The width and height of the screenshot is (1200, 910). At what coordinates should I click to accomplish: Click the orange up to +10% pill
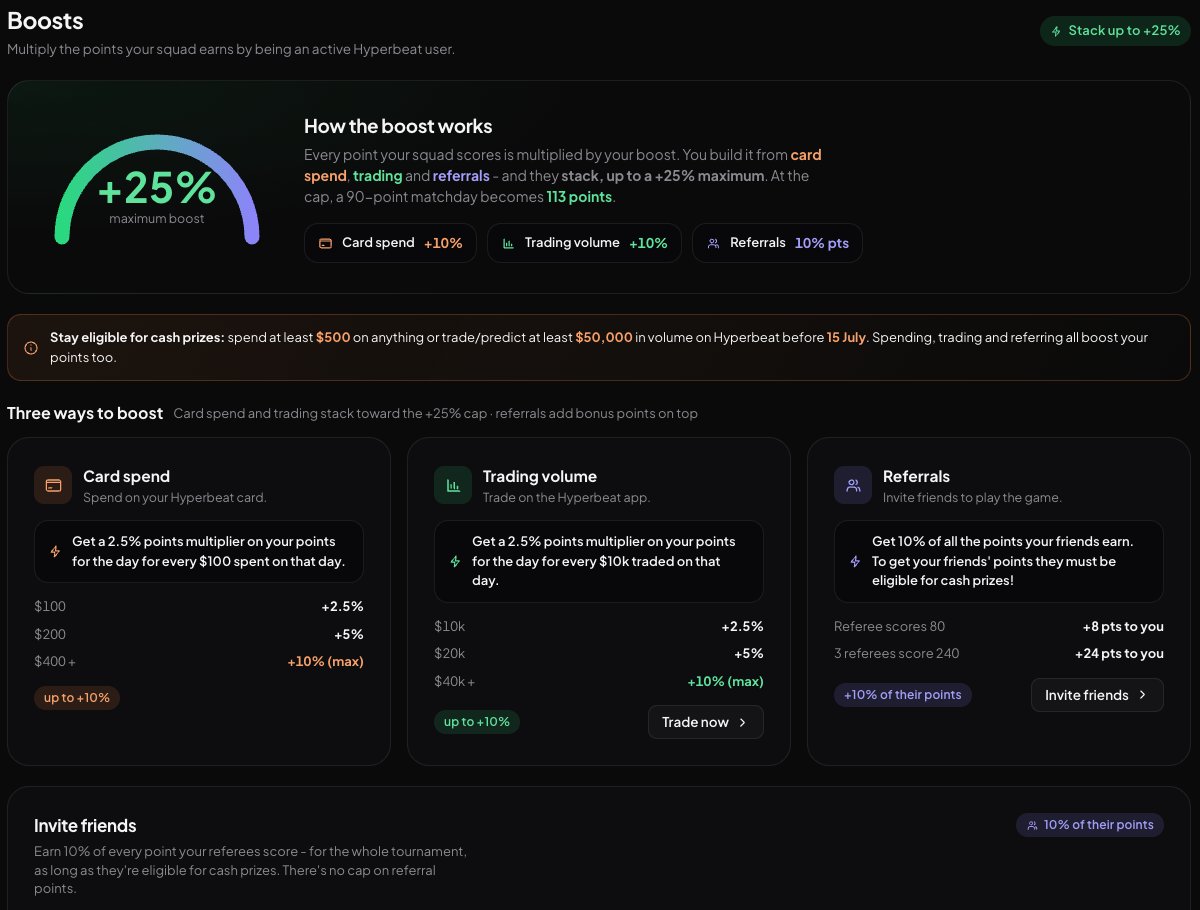(x=77, y=698)
